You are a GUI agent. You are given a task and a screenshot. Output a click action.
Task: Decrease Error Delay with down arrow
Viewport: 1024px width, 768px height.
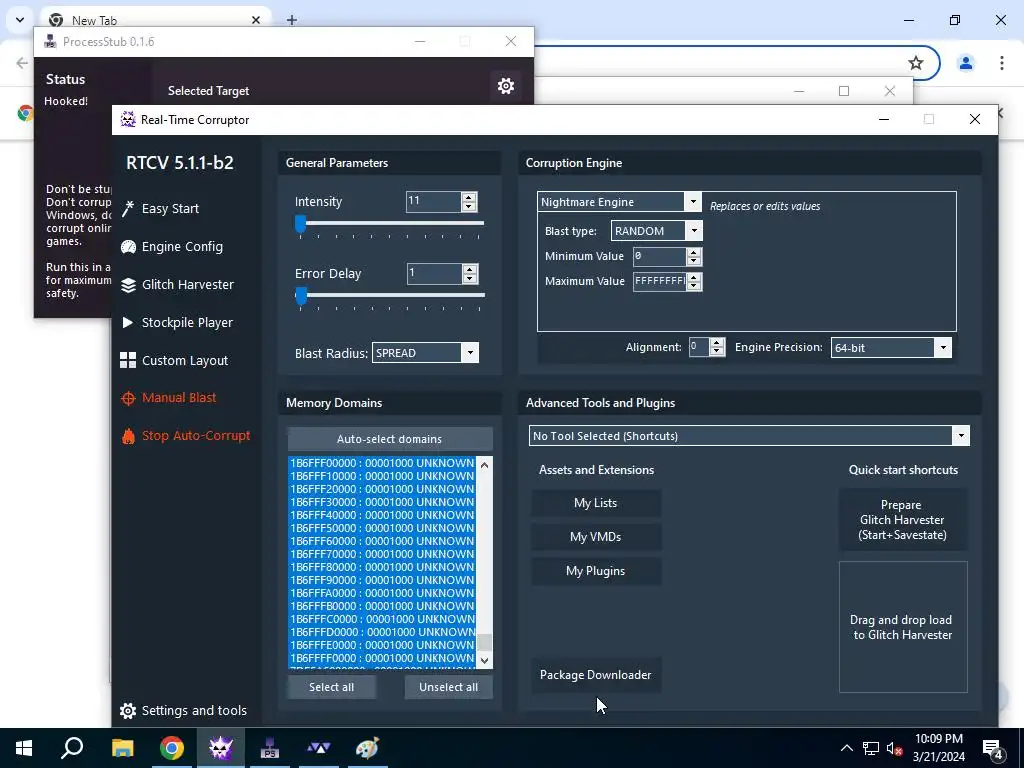470,278
